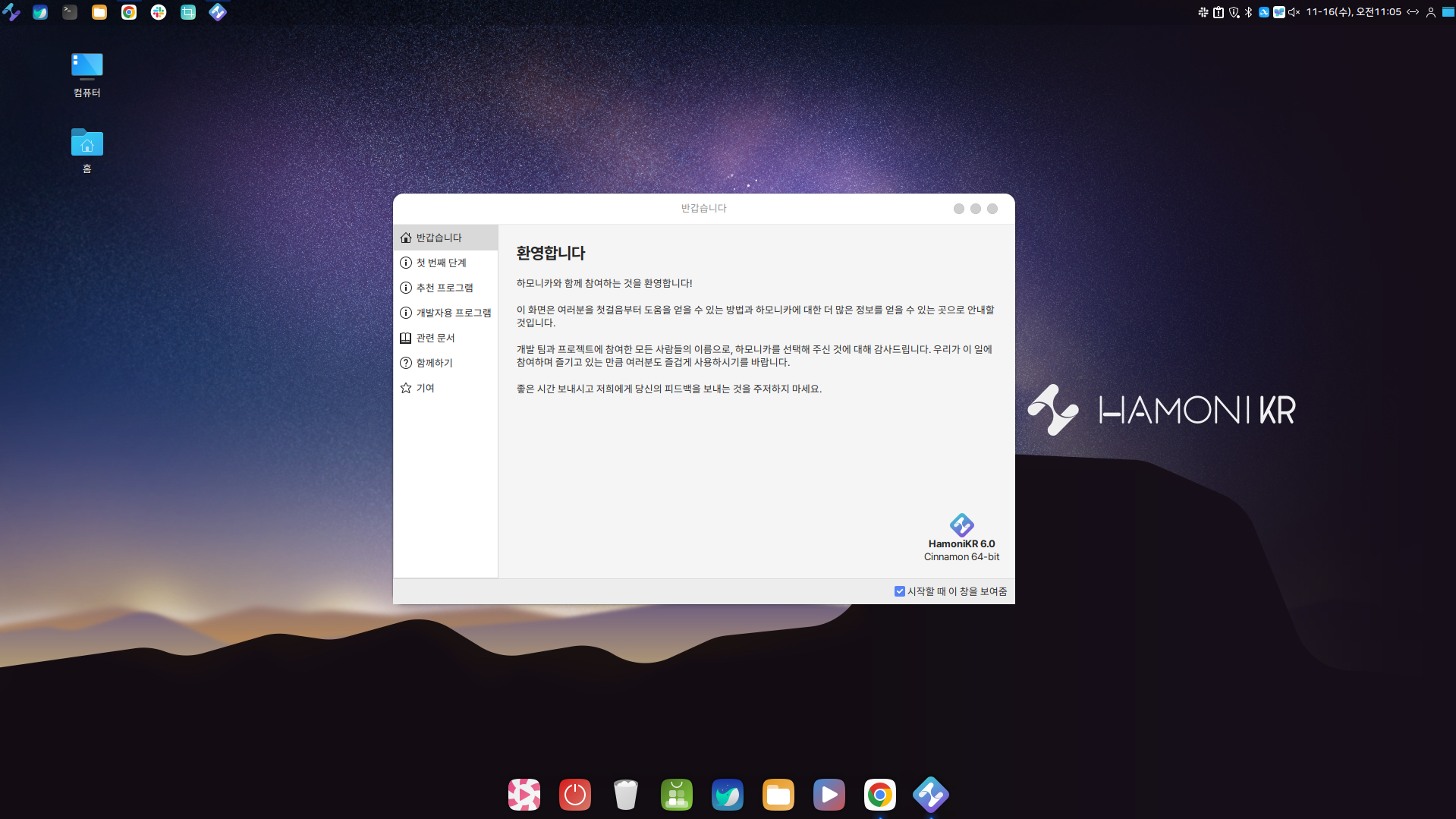The image size is (1456, 819).
Task: Click the power button icon in the dock
Action: tap(575, 795)
